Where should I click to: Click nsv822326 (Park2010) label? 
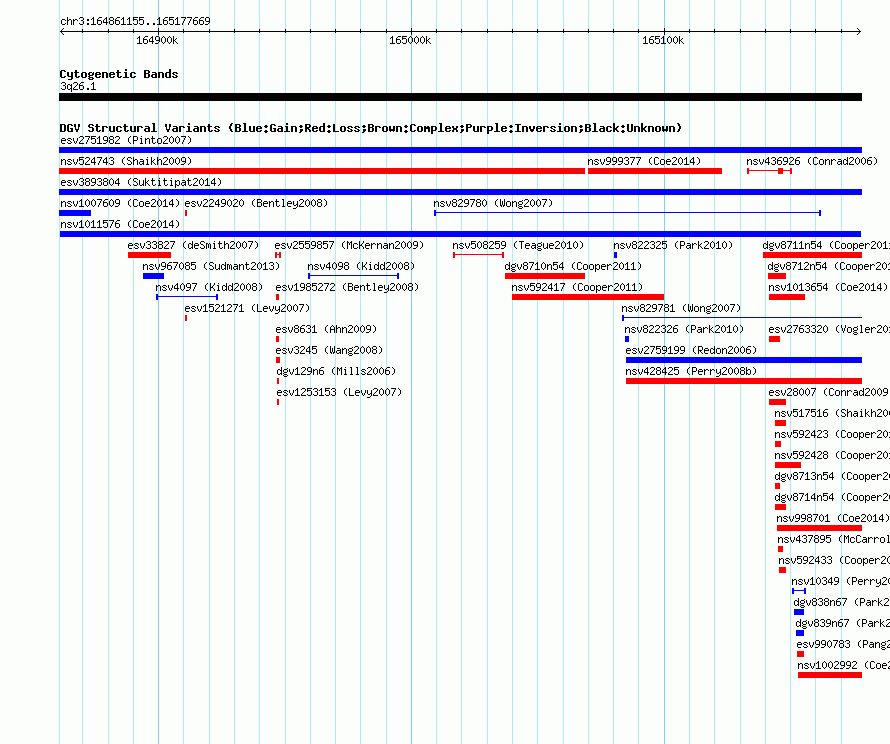pos(684,329)
